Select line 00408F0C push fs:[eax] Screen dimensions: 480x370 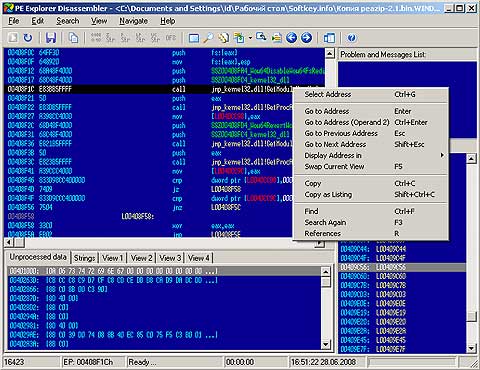(x=165, y=53)
